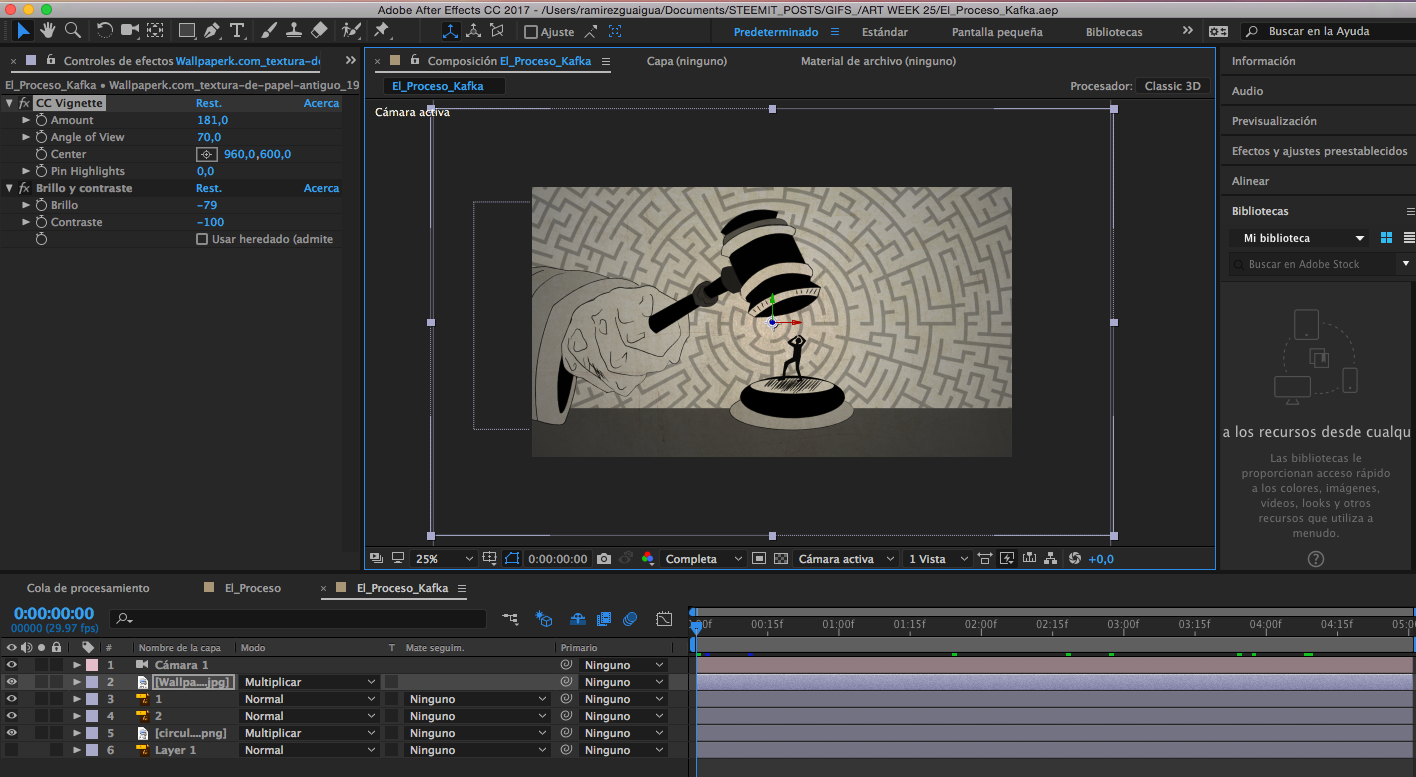
Task: Hide layer 4 named 2
Action: click(12, 716)
